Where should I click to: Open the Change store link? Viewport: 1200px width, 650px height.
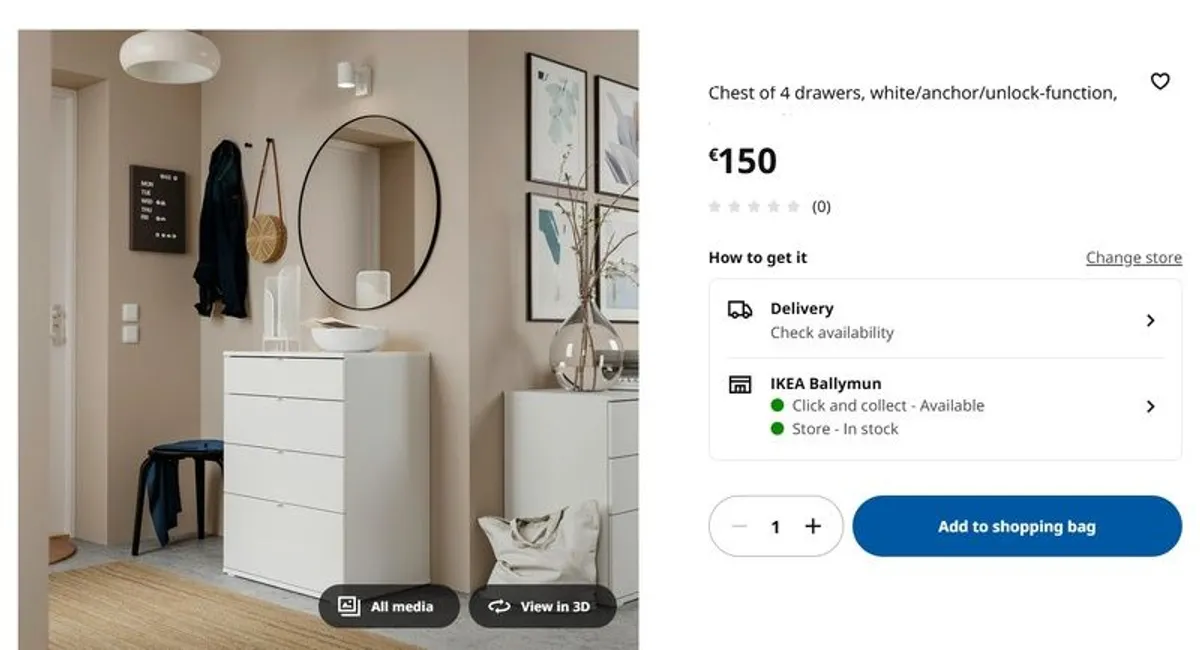point(1134,258)
